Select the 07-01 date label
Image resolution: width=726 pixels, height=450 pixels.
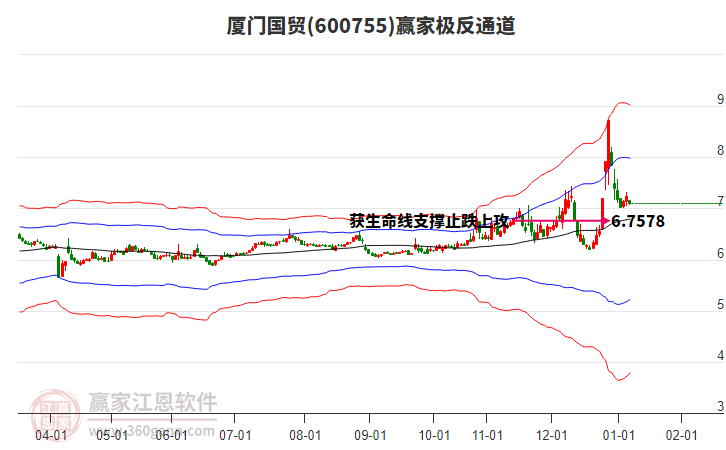tap(235, 435)
